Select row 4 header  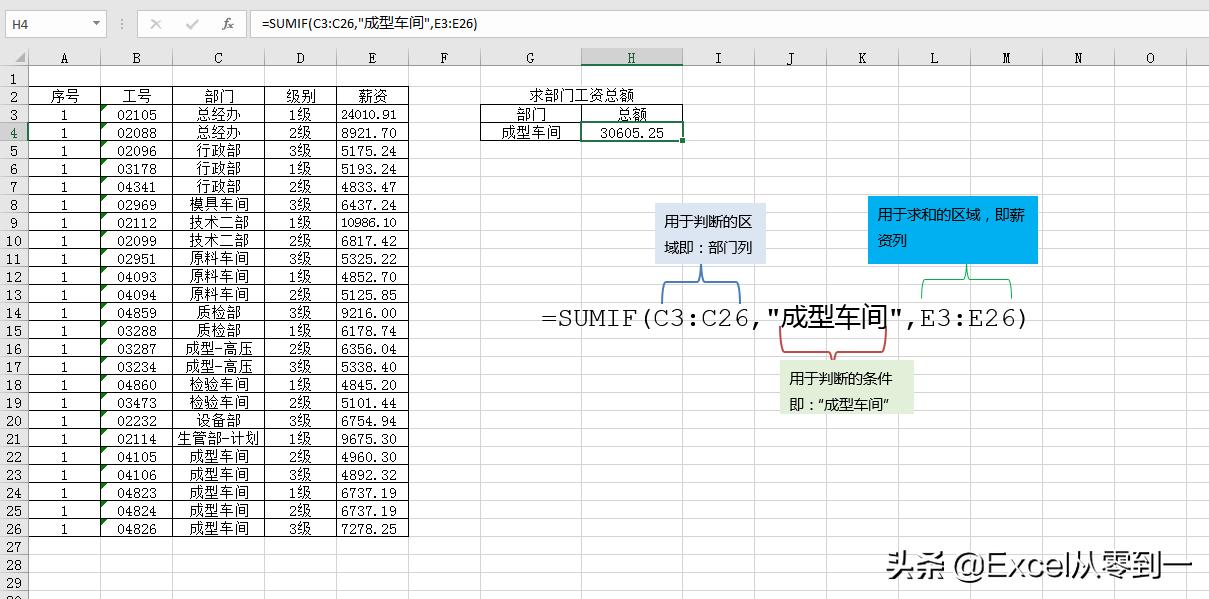tap(13, 132)
